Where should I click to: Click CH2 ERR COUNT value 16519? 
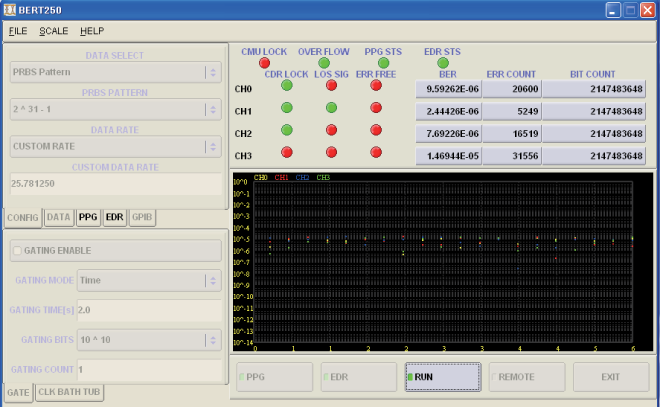512,134
